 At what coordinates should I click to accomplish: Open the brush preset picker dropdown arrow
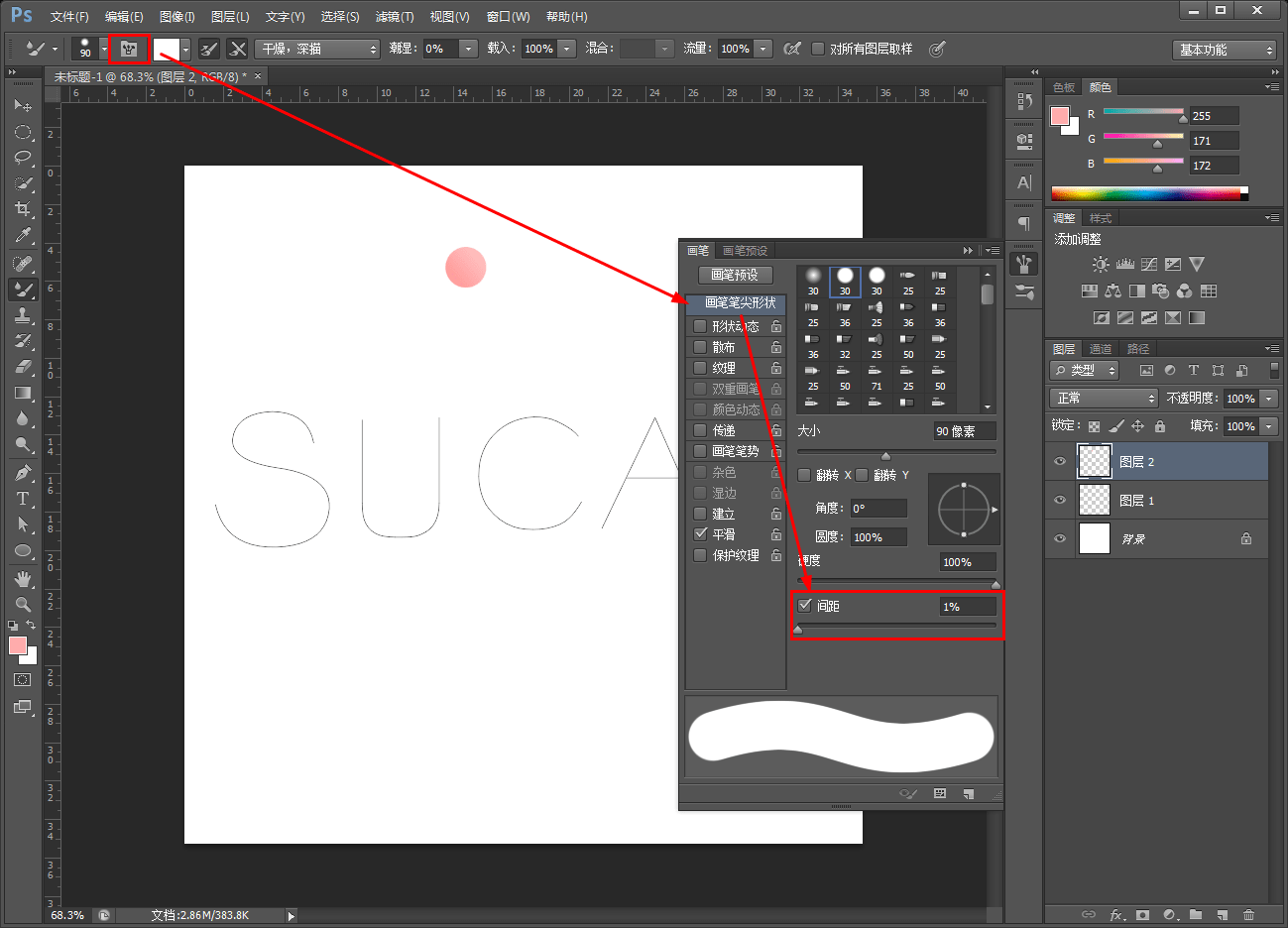click(104, 49)
